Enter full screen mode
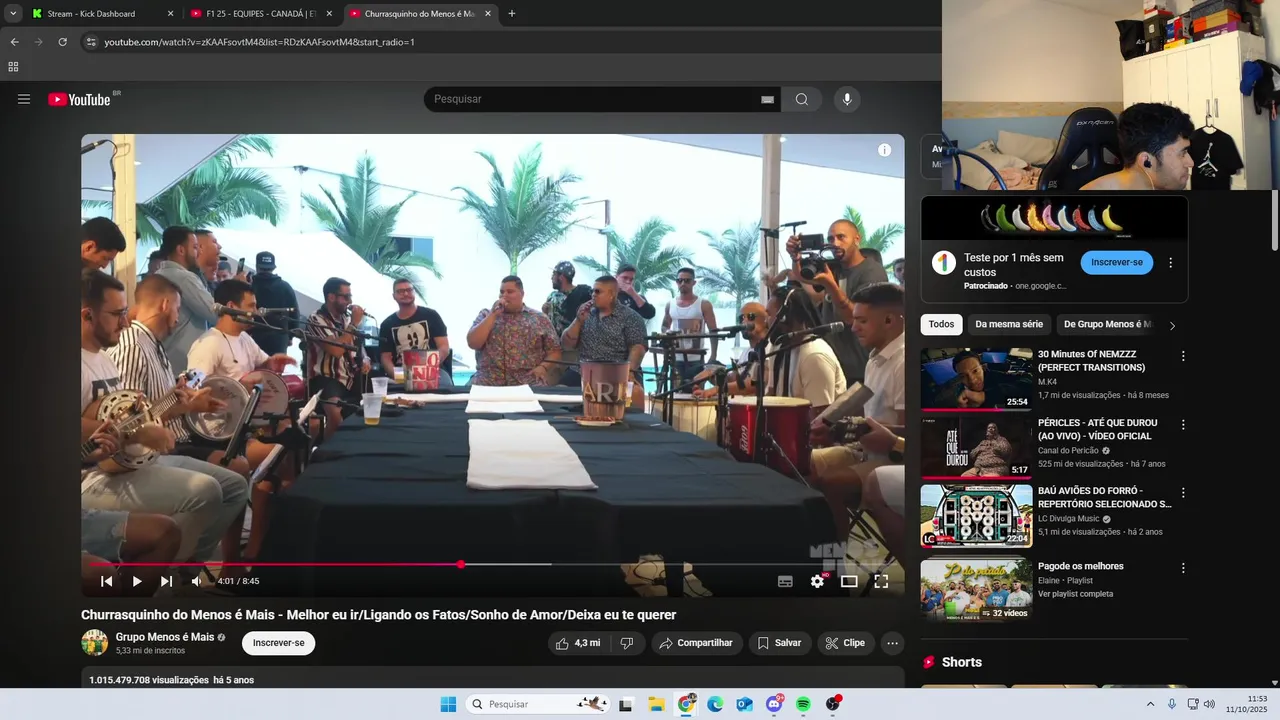The width and height of the screenshot is (1280, 720). (881, 581)
